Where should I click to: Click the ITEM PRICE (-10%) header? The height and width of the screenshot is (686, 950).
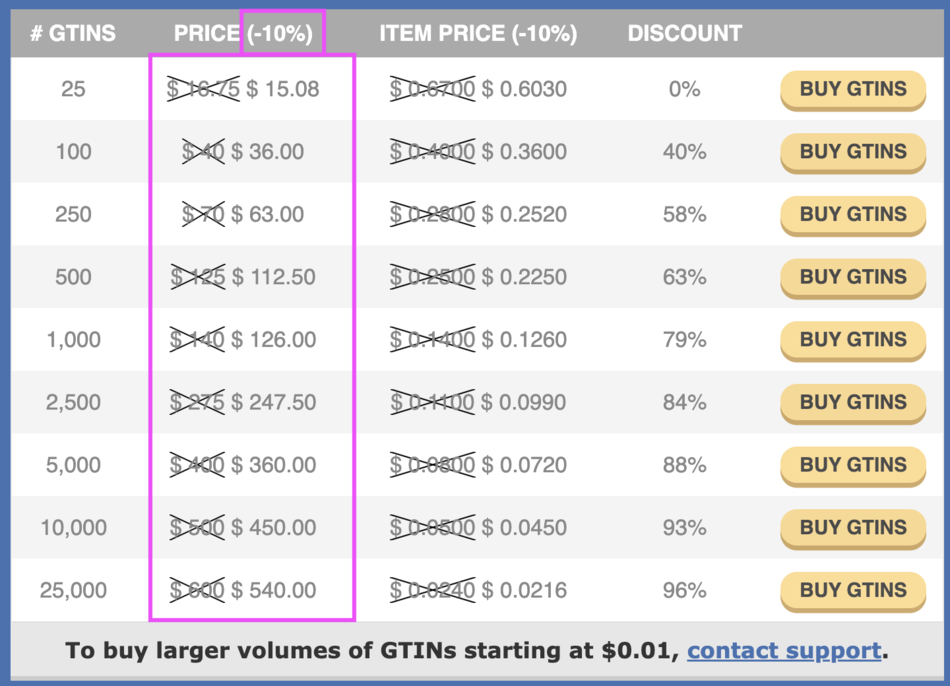pyautogui.click(x=478, y=33)
